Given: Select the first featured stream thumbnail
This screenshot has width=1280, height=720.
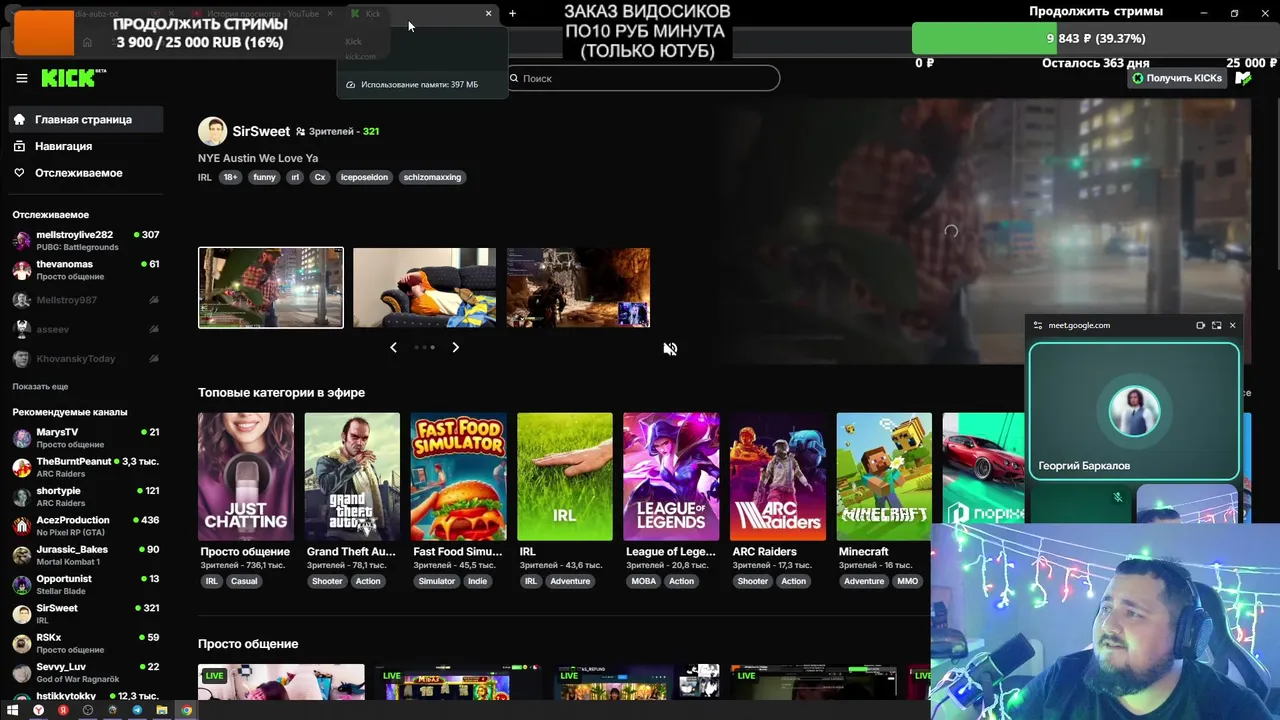Looking at the screenshot, I should pyautogui.click(x=271, y=288).
